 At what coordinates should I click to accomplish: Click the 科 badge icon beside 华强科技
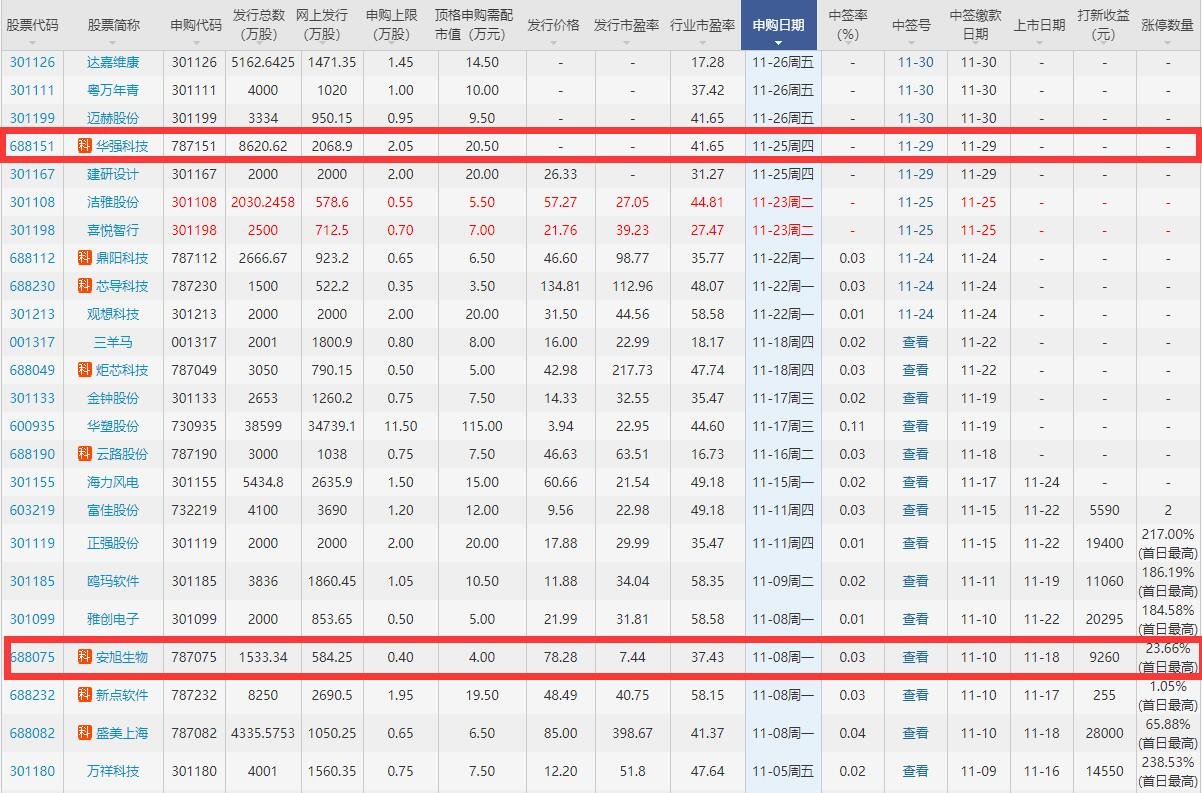[x=85, y=146]
